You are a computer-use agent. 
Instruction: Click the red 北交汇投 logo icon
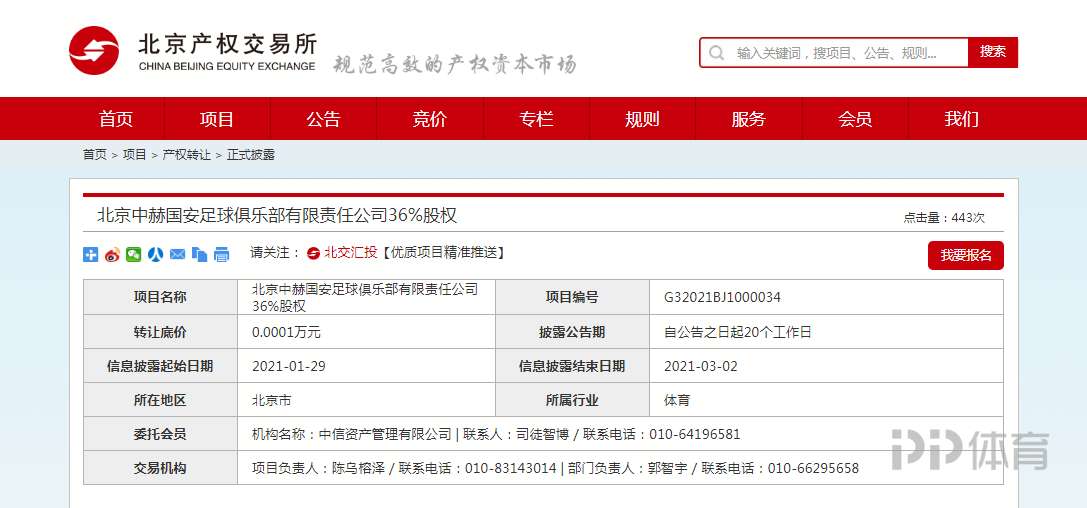(313, 254)
